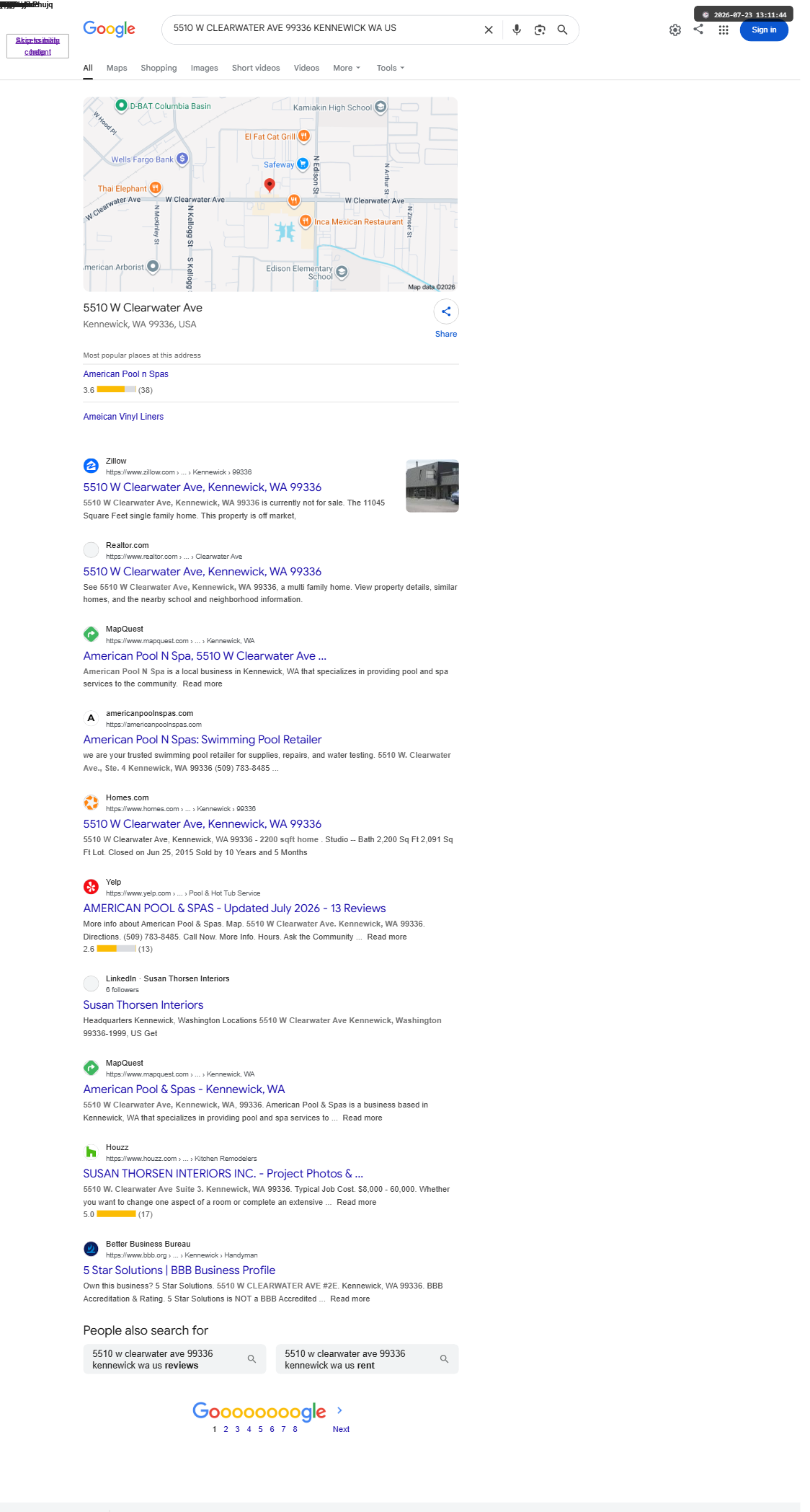Switch to the Images tab
This screenshot has width=810, height=1512.
(x=204, y=68)
